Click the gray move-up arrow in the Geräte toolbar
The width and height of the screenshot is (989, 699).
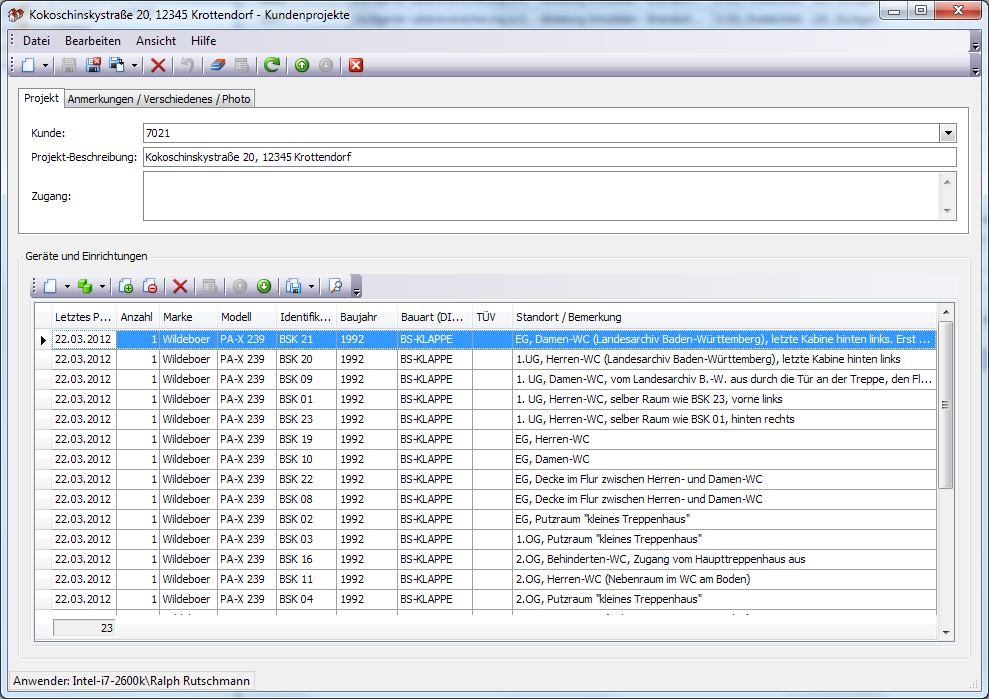[x=240, y=286]
